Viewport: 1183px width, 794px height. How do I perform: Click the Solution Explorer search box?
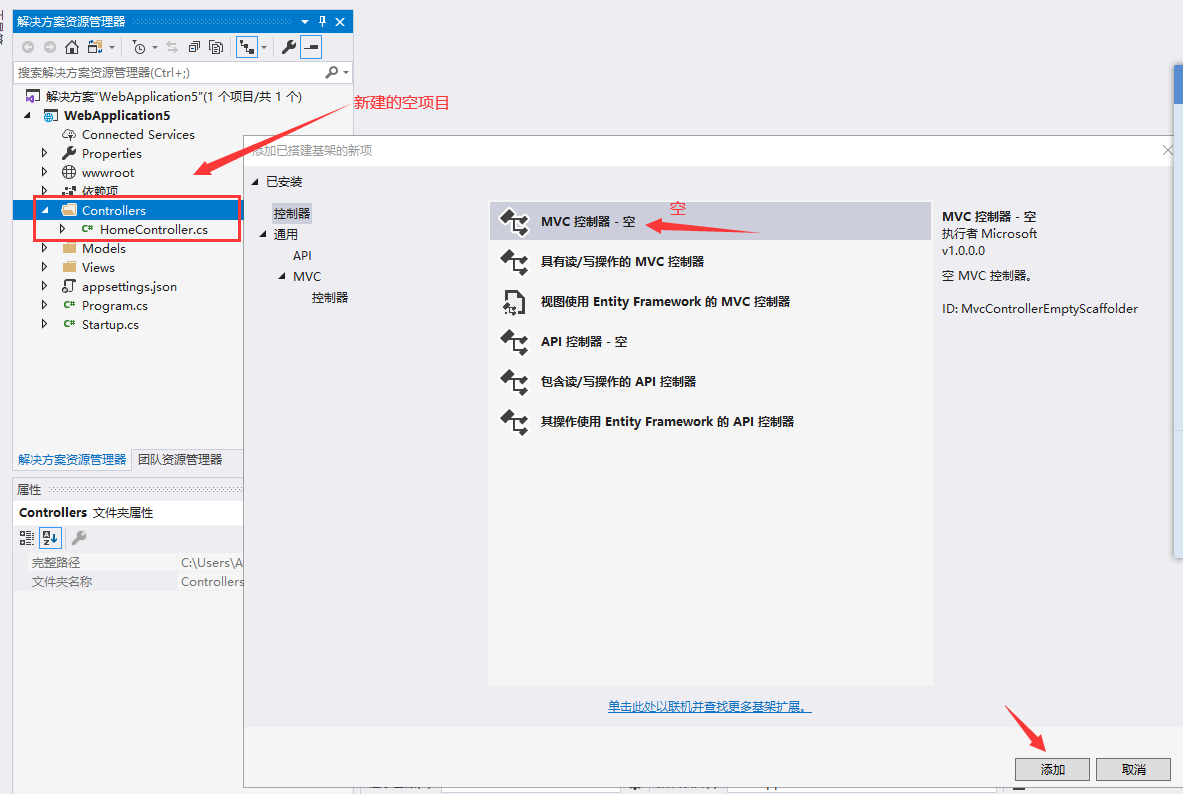[x=170, y=73]
